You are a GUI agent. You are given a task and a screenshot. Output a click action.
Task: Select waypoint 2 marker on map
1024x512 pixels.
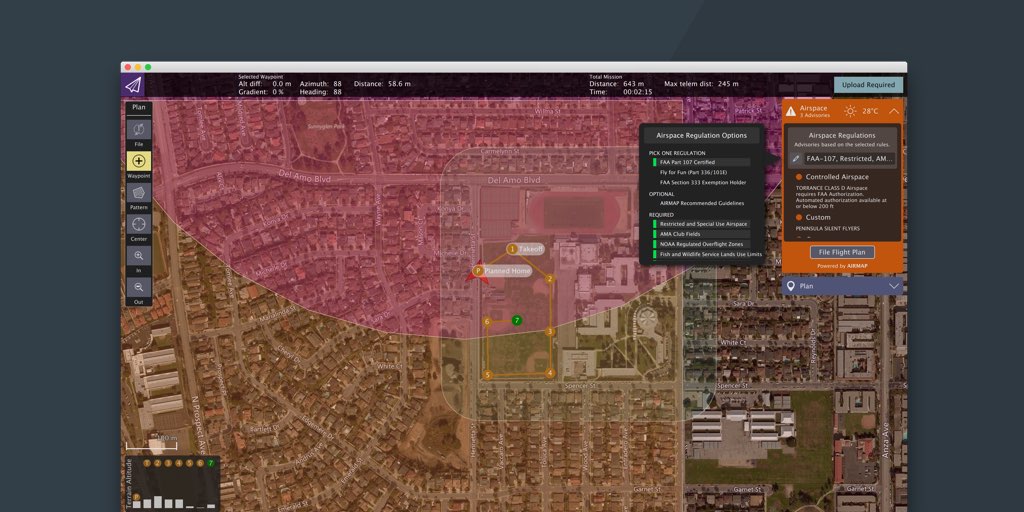[x=550, y=279]
